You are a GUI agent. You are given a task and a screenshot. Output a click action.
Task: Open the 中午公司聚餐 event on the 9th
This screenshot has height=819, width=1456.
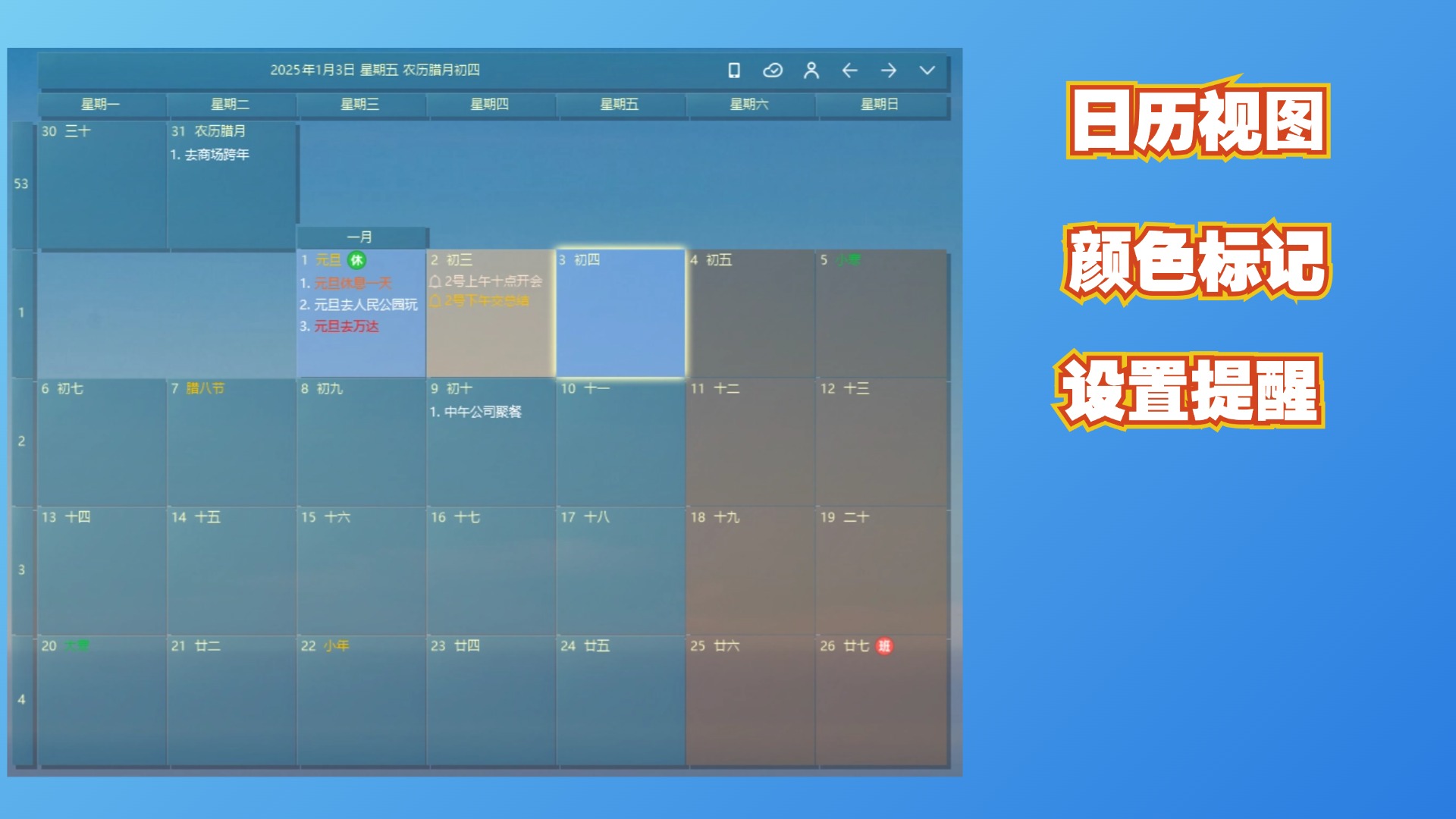coord(482,412)
